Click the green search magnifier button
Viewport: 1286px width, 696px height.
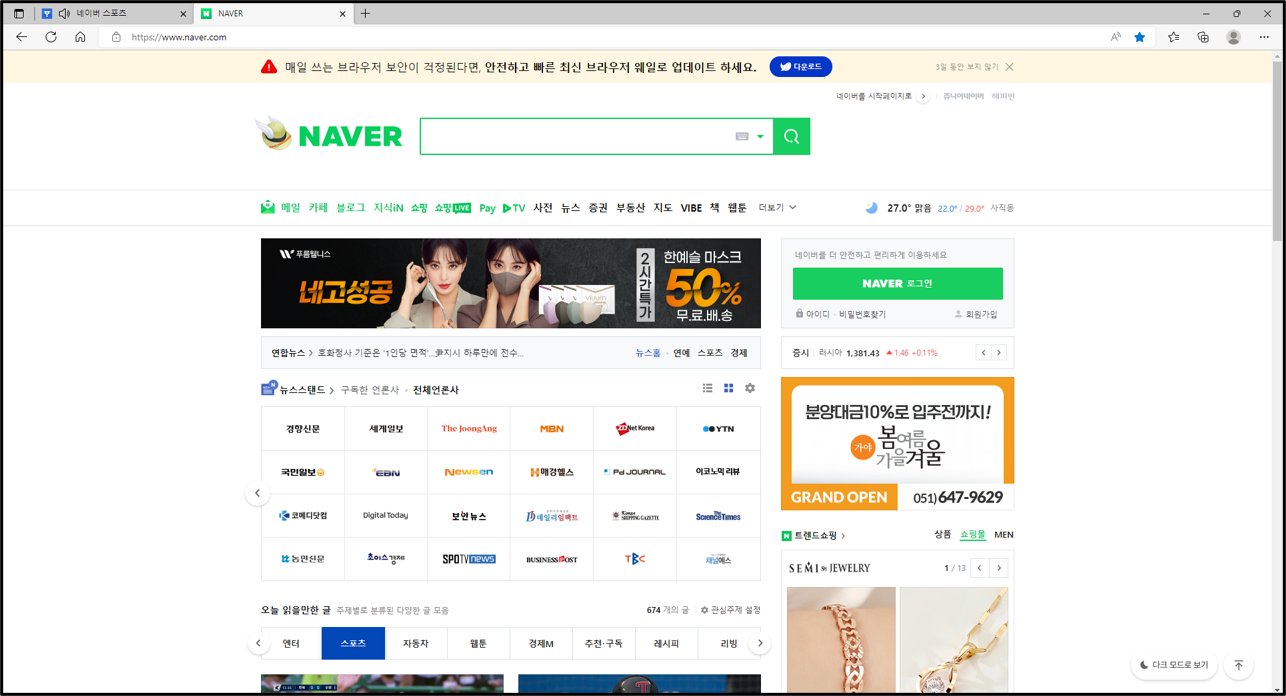click(791, 137)
